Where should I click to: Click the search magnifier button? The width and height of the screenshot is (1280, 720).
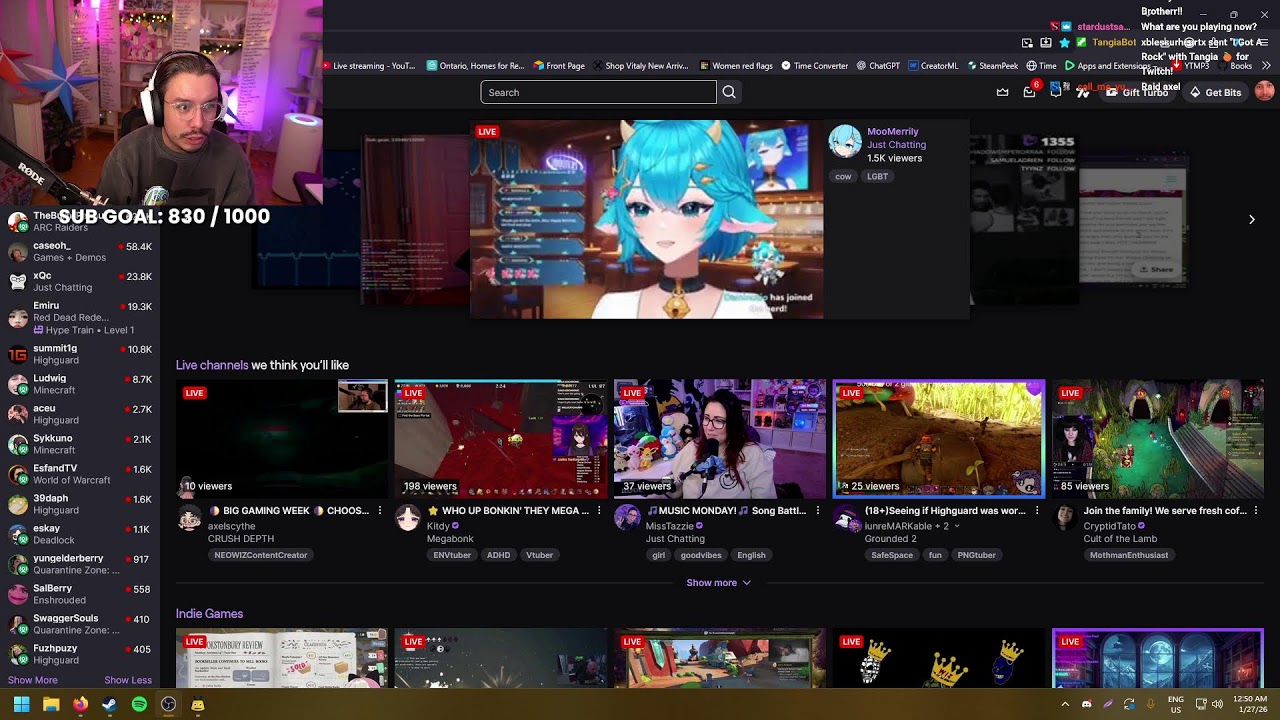pos(729,92)
